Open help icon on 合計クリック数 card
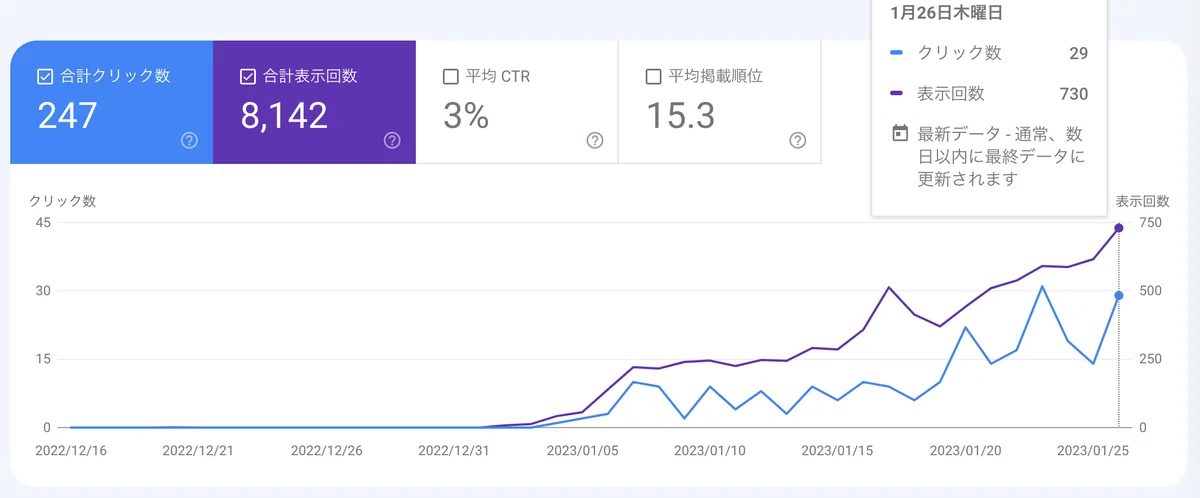This screenshot has height=498, width=1200. (190, 141)
